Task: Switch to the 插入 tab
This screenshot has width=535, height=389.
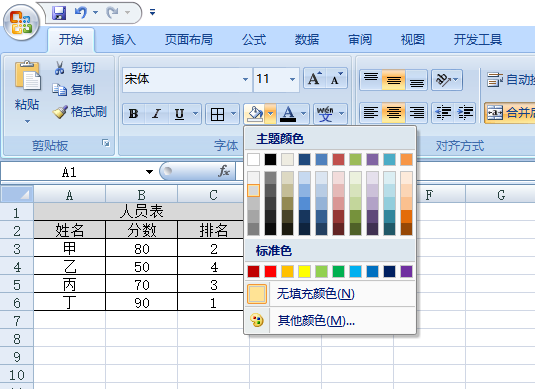Action: click(x=124, y=40)
